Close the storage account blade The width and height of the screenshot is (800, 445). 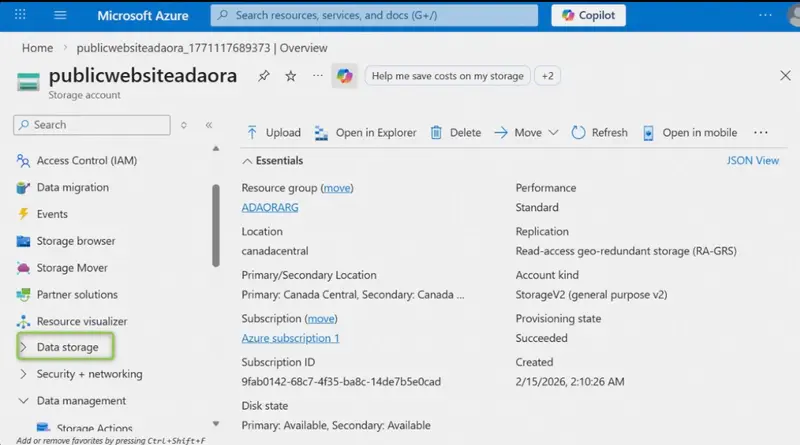[785, 76]
